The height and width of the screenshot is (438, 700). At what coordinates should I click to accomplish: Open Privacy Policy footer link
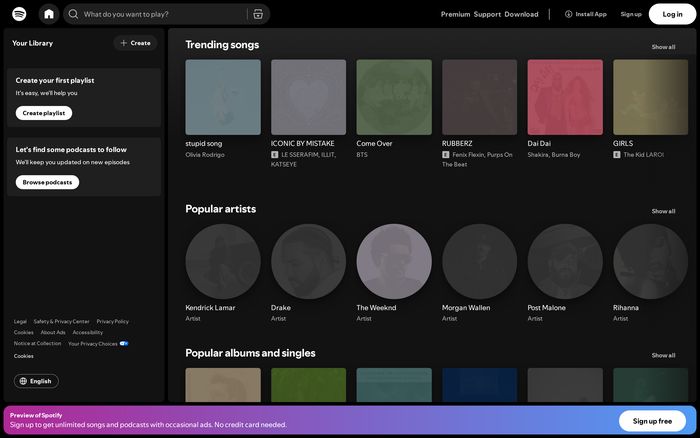click(x=112, y=321)
